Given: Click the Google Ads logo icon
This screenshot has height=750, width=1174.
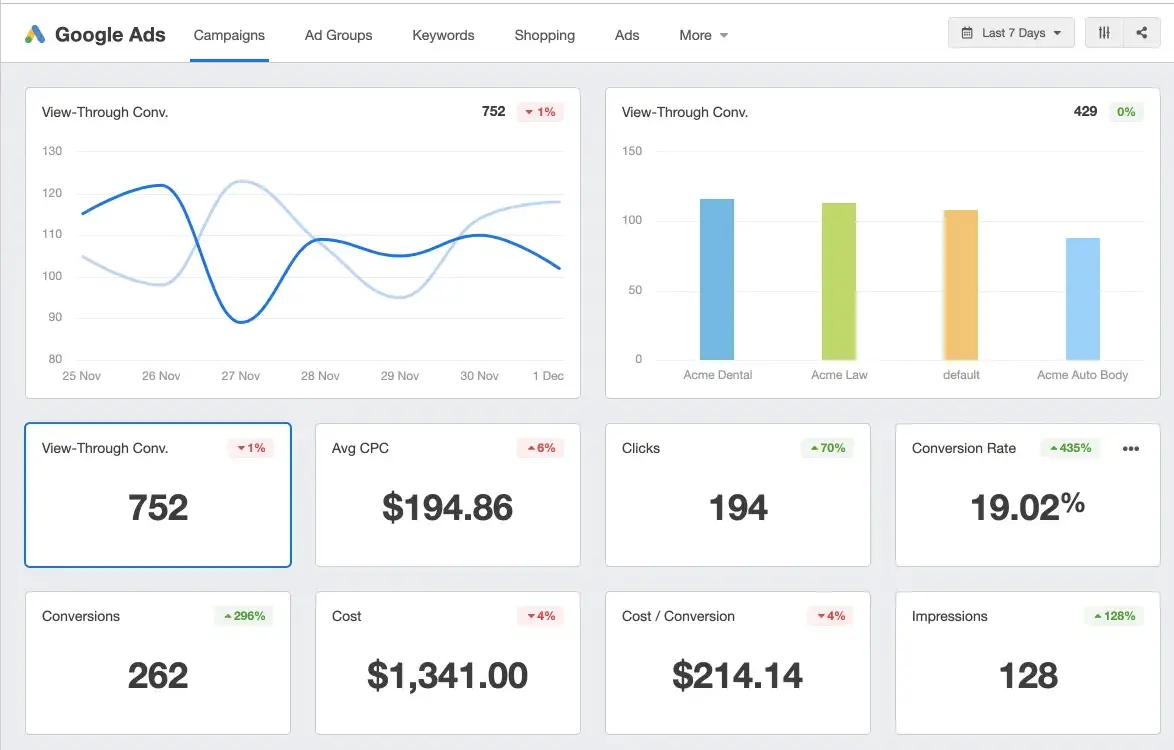Looking at the screenshot, I should [34, 34].
